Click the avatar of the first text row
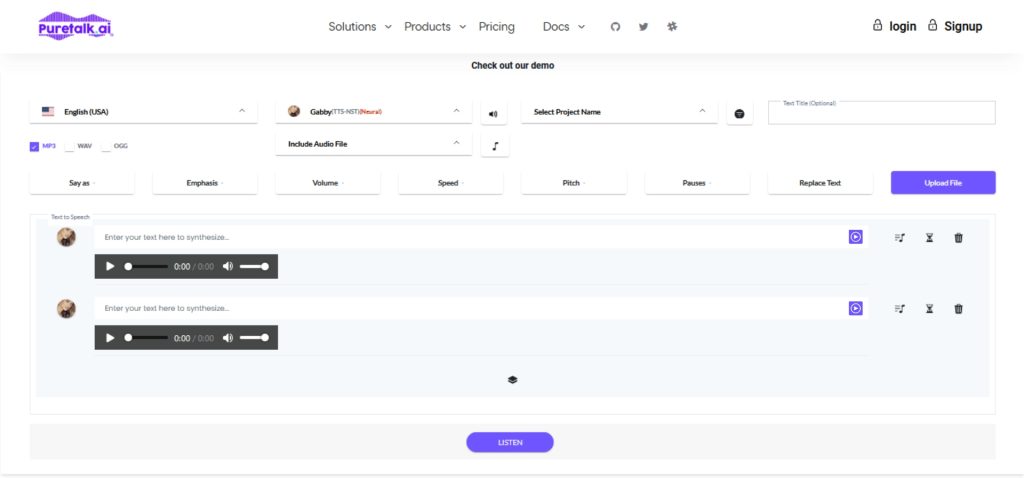This screenshot has height=478, width=1024. click(x=66, y=237)
